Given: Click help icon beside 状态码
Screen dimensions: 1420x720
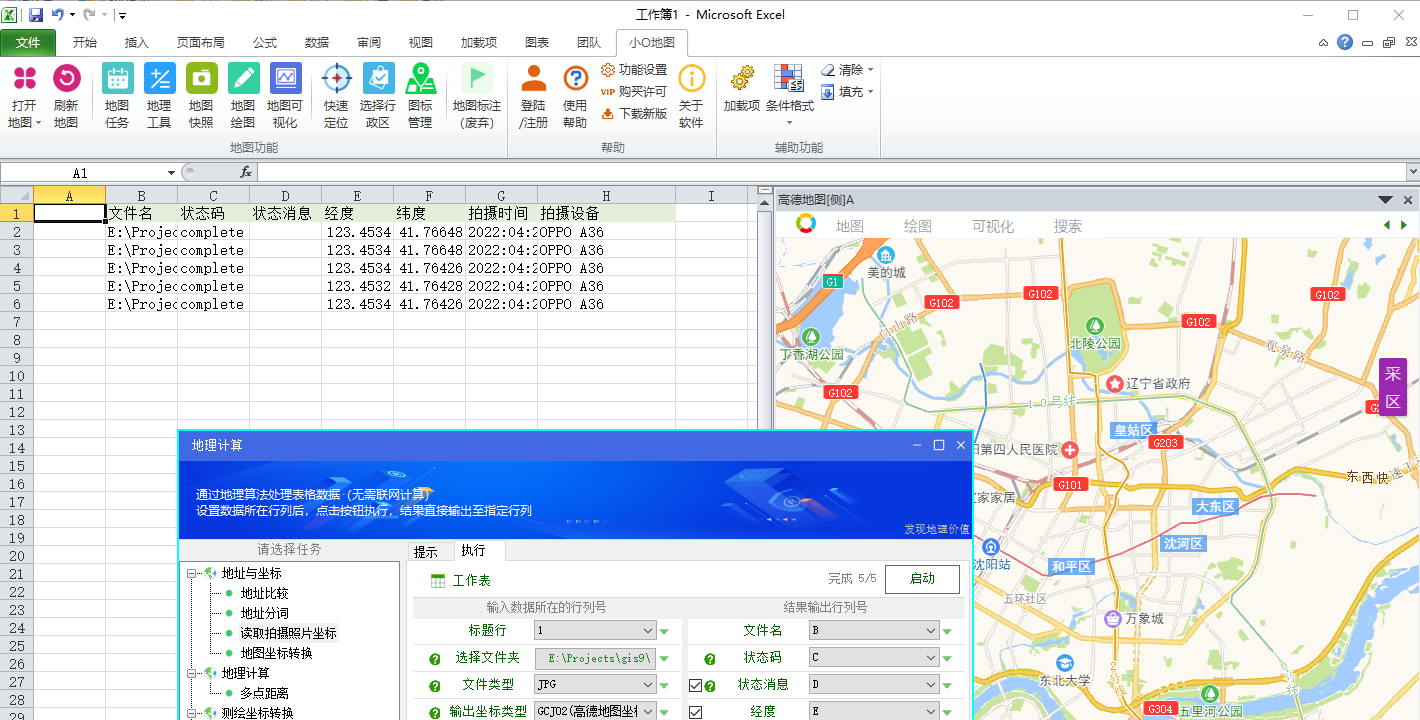Looking at the screenshot, I should (x=710, y=659).
